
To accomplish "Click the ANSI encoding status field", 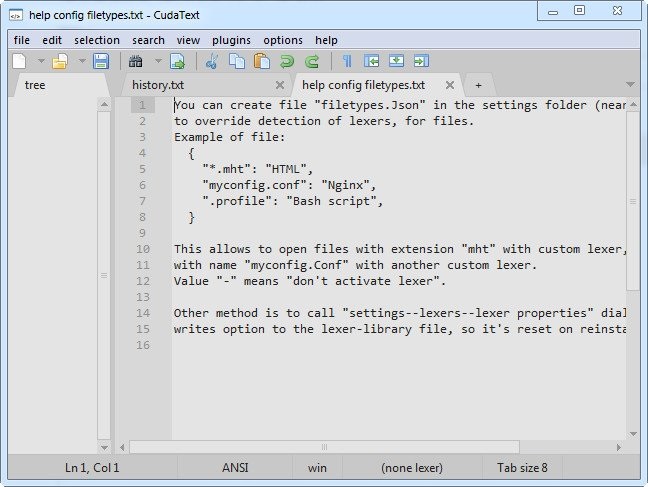I will coord(235,467).
